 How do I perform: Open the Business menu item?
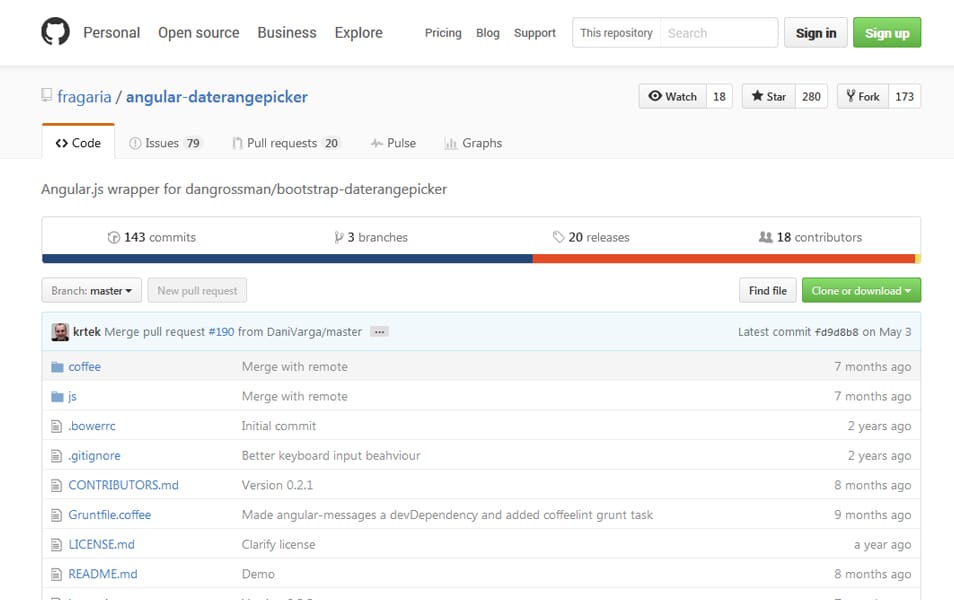[x=287, y=32]
